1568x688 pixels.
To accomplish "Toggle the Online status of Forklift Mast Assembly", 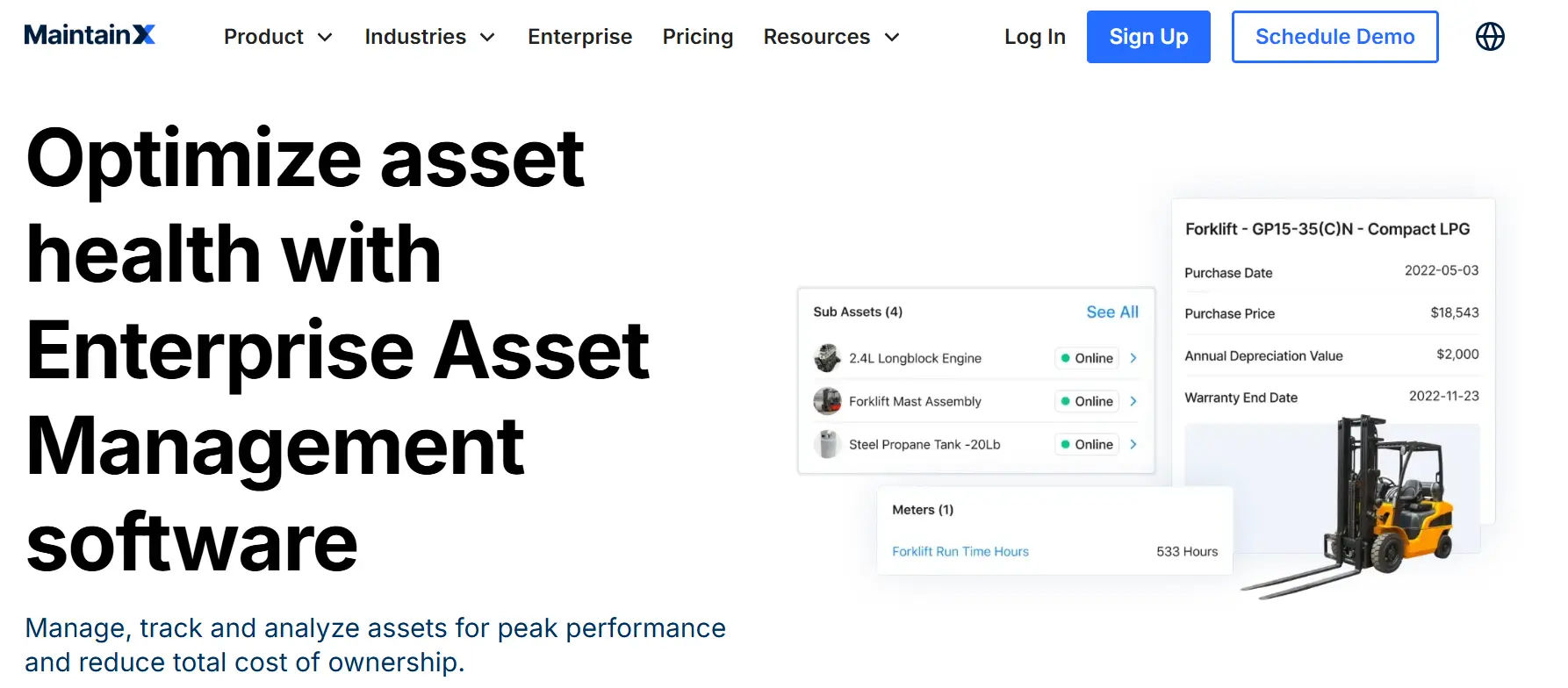I will tap(1087, 401).
